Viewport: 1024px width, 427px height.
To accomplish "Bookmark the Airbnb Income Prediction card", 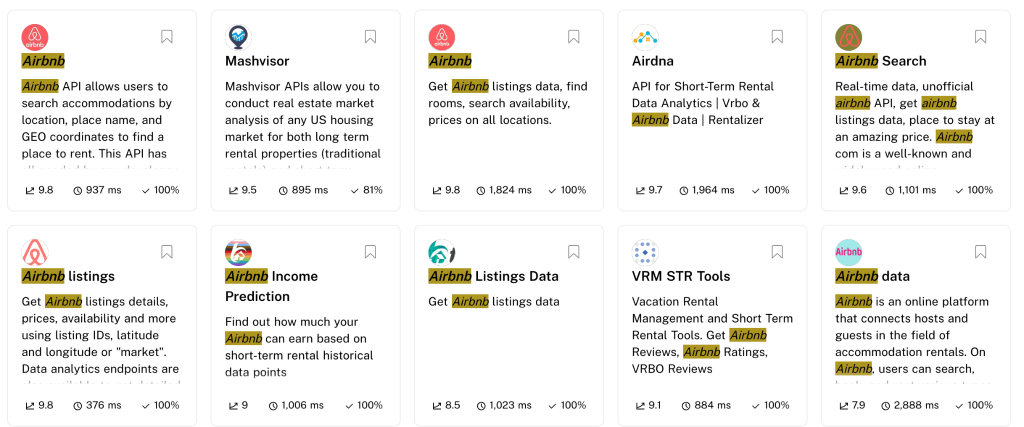I will 370,252.
